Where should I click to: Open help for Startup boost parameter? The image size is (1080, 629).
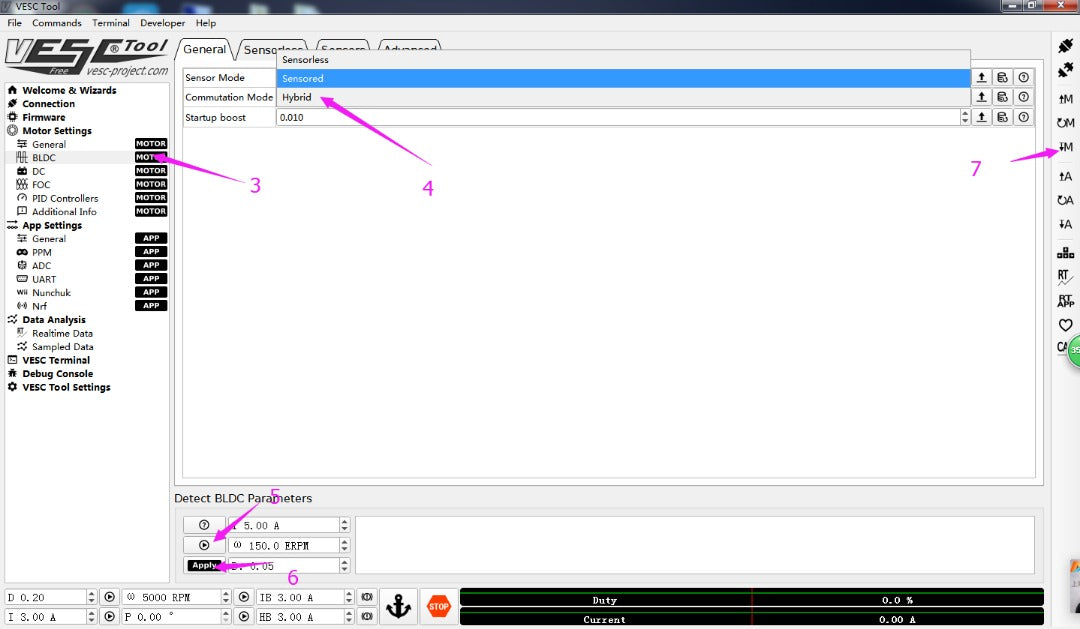1024,117
